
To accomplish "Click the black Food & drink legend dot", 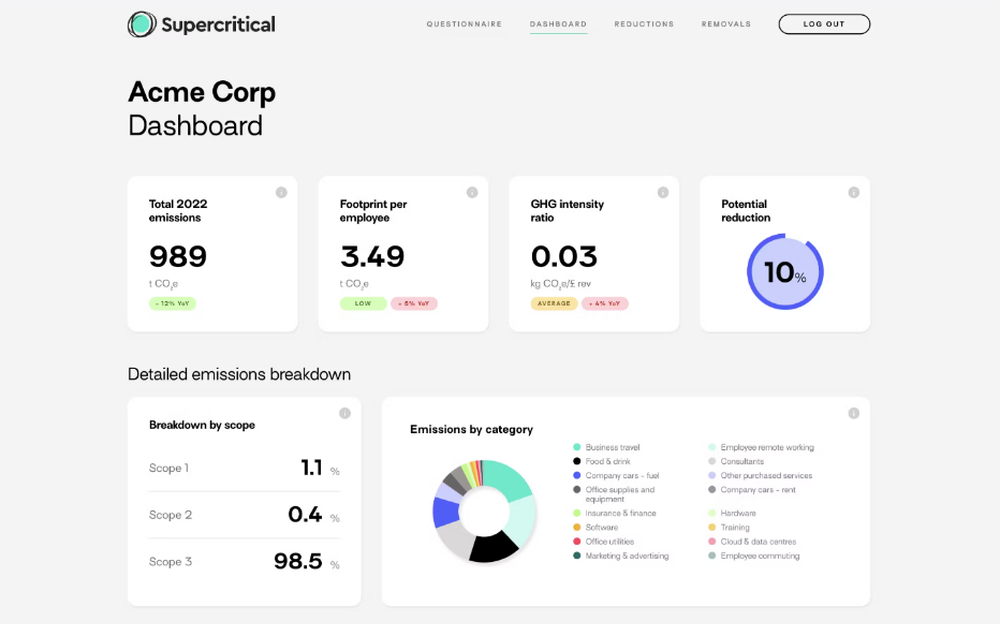I will pos(577,461).
